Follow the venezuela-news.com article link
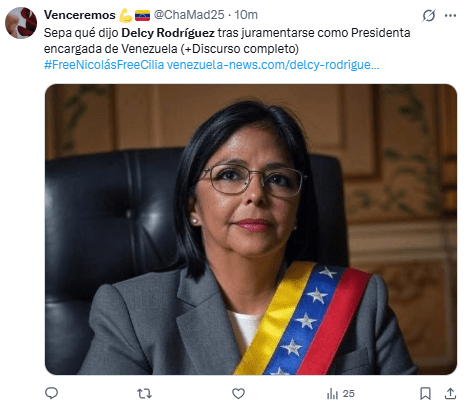The image size is (467, 409). click(x=273, y=65)
